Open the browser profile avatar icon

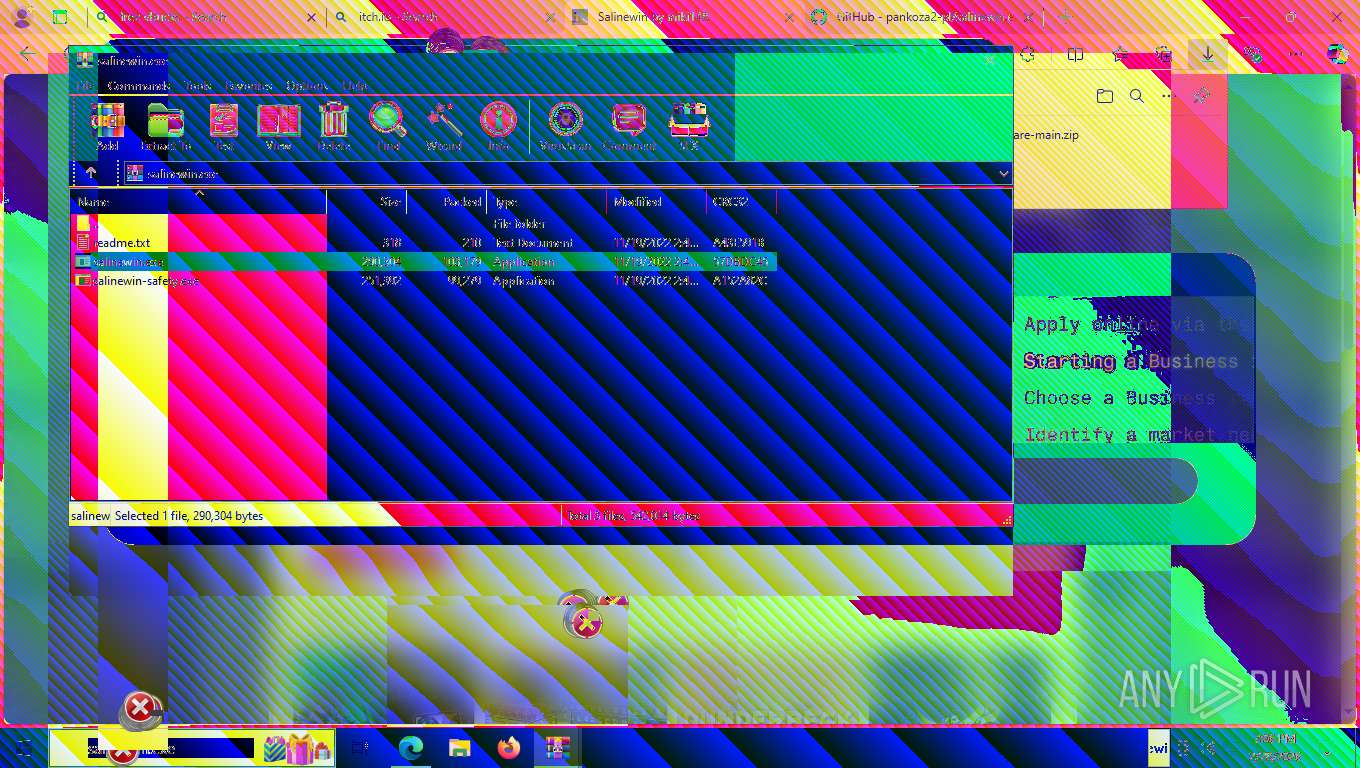[21, 17]
